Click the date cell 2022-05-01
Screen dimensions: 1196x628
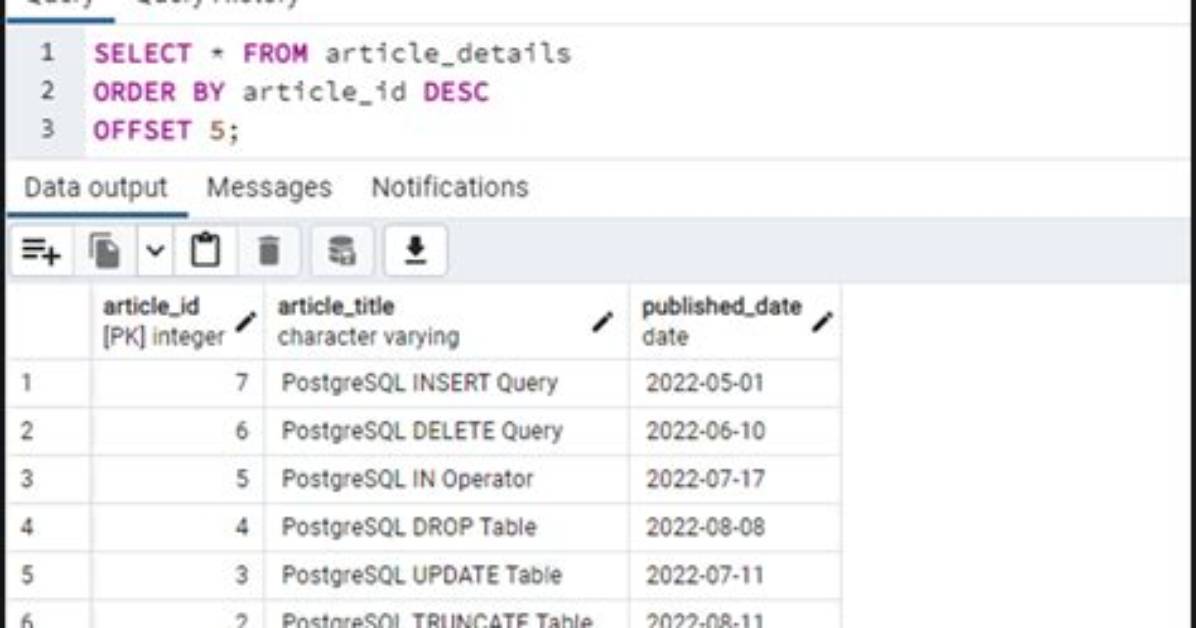coord(735,382)
